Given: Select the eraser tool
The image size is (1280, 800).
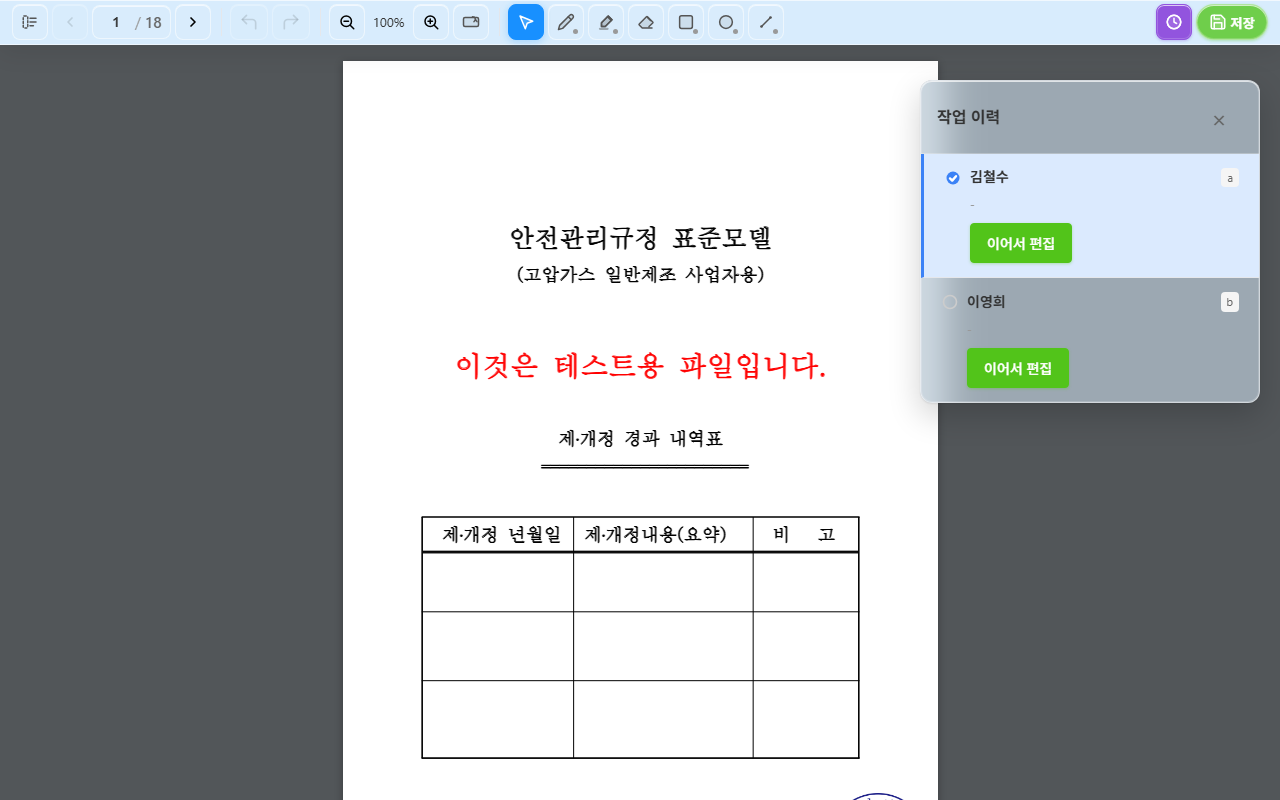Looking at the screenshot, I should pos(646,22).
